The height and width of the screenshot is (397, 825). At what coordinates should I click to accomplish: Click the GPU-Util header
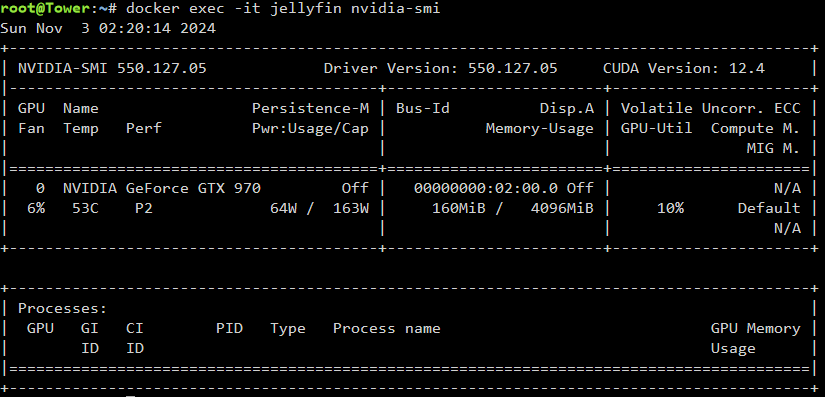(657, 128)
